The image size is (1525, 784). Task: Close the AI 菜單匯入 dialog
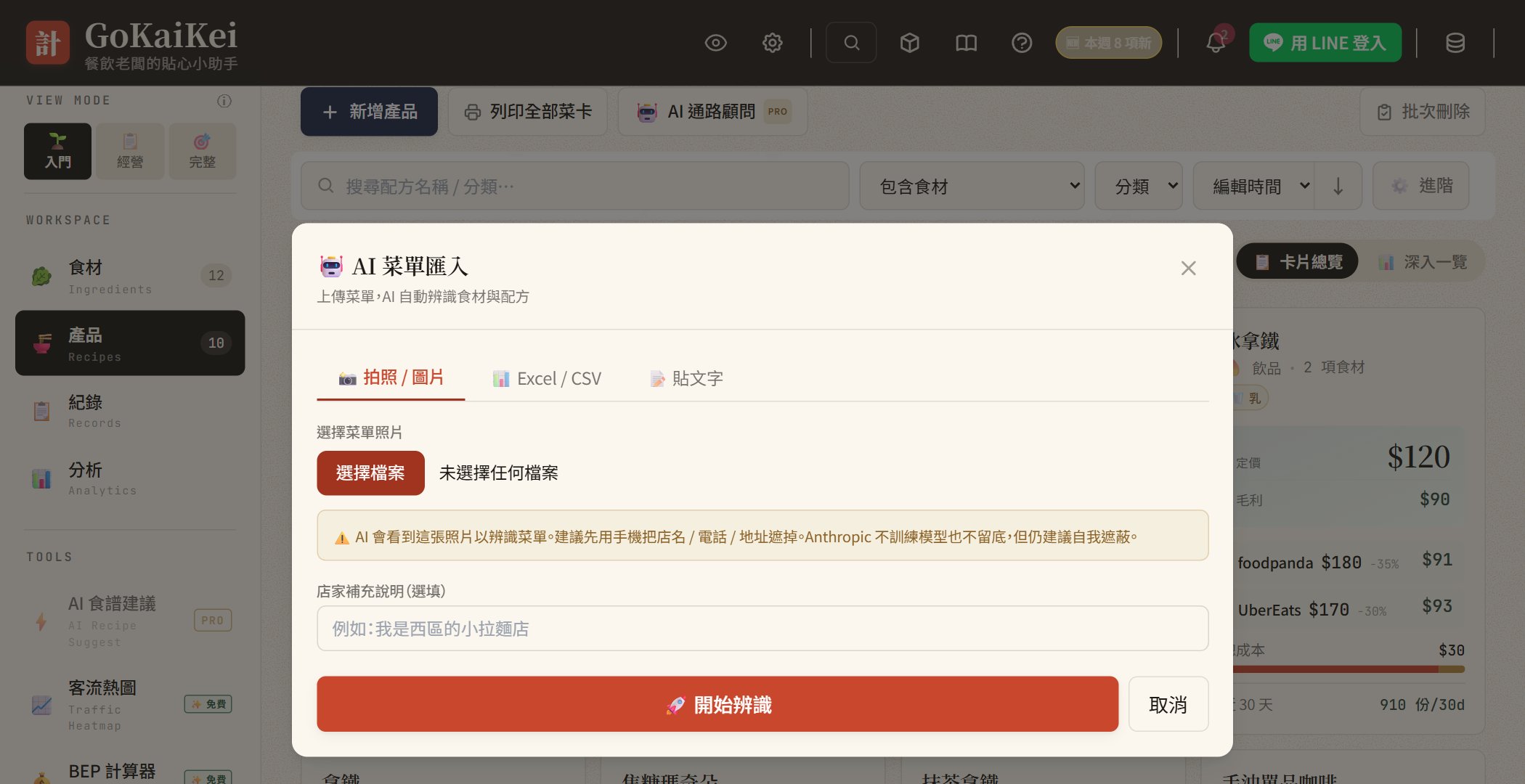[1188, 268]
